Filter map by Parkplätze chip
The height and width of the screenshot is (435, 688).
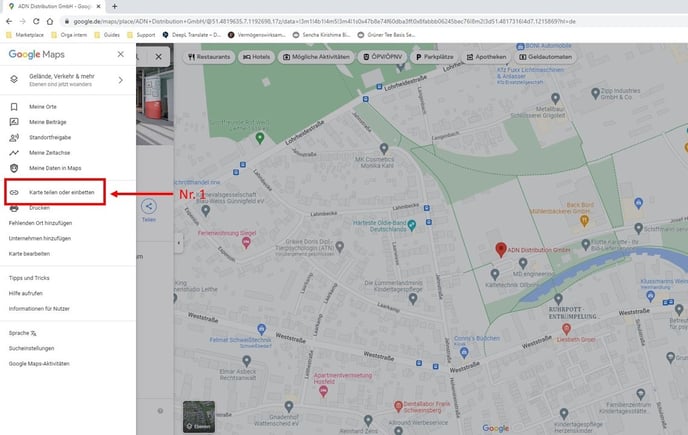click(x=434, y=57)
